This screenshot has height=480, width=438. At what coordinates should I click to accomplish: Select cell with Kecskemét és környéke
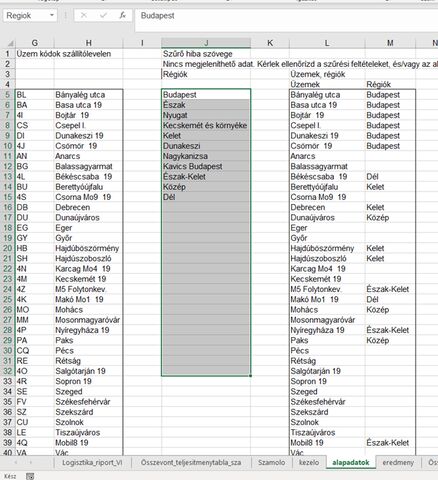coord(206,125)
